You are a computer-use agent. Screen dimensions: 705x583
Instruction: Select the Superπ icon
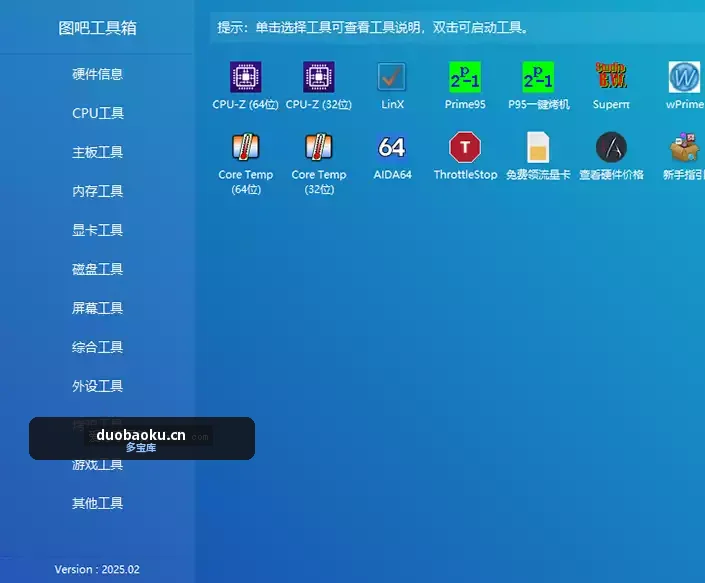click(611, 76)
